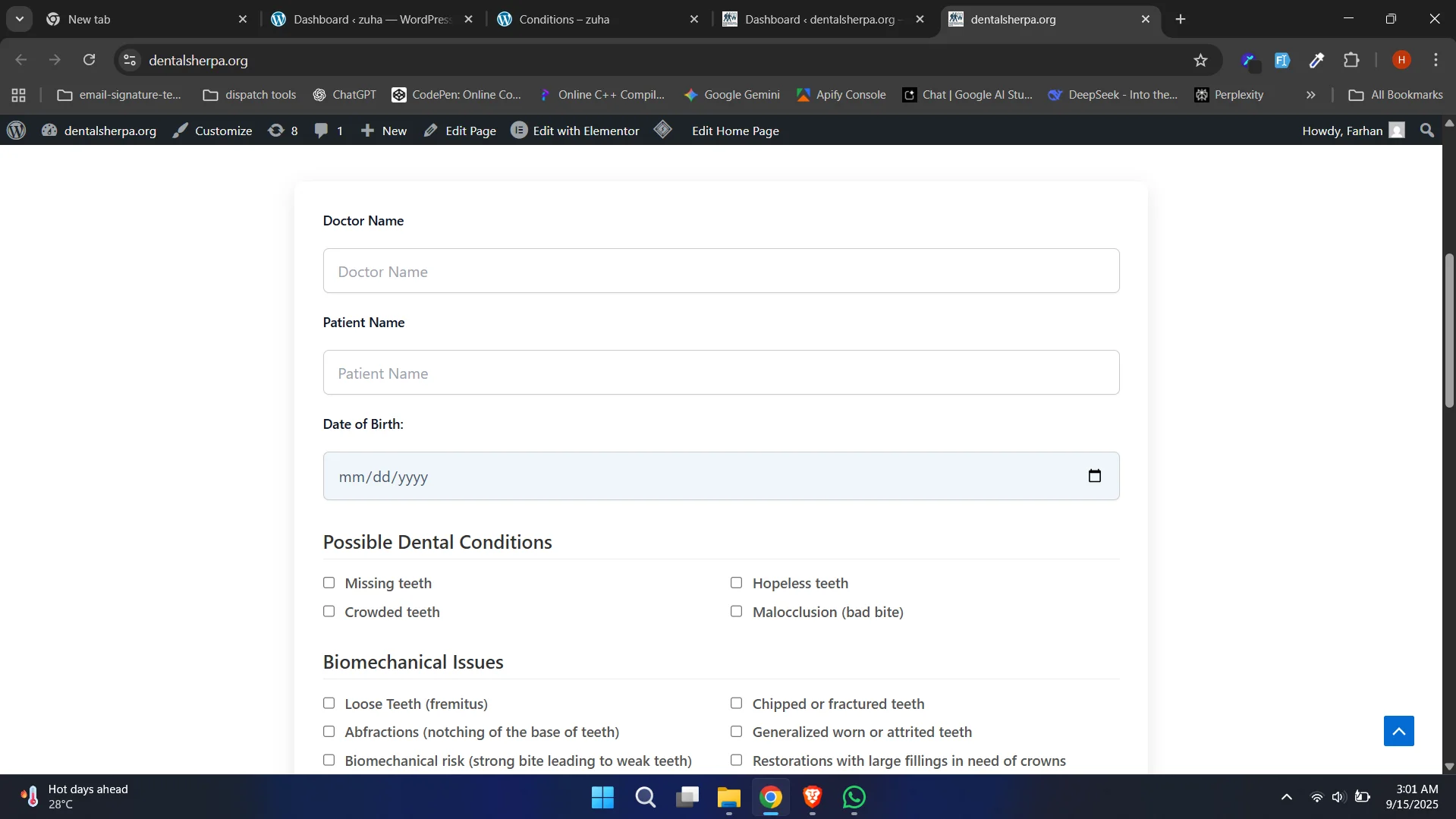The image size is (1456, 819).
Task: Enable Loose Teeth (fremitus) checkbox
Action: pos(329,704)
